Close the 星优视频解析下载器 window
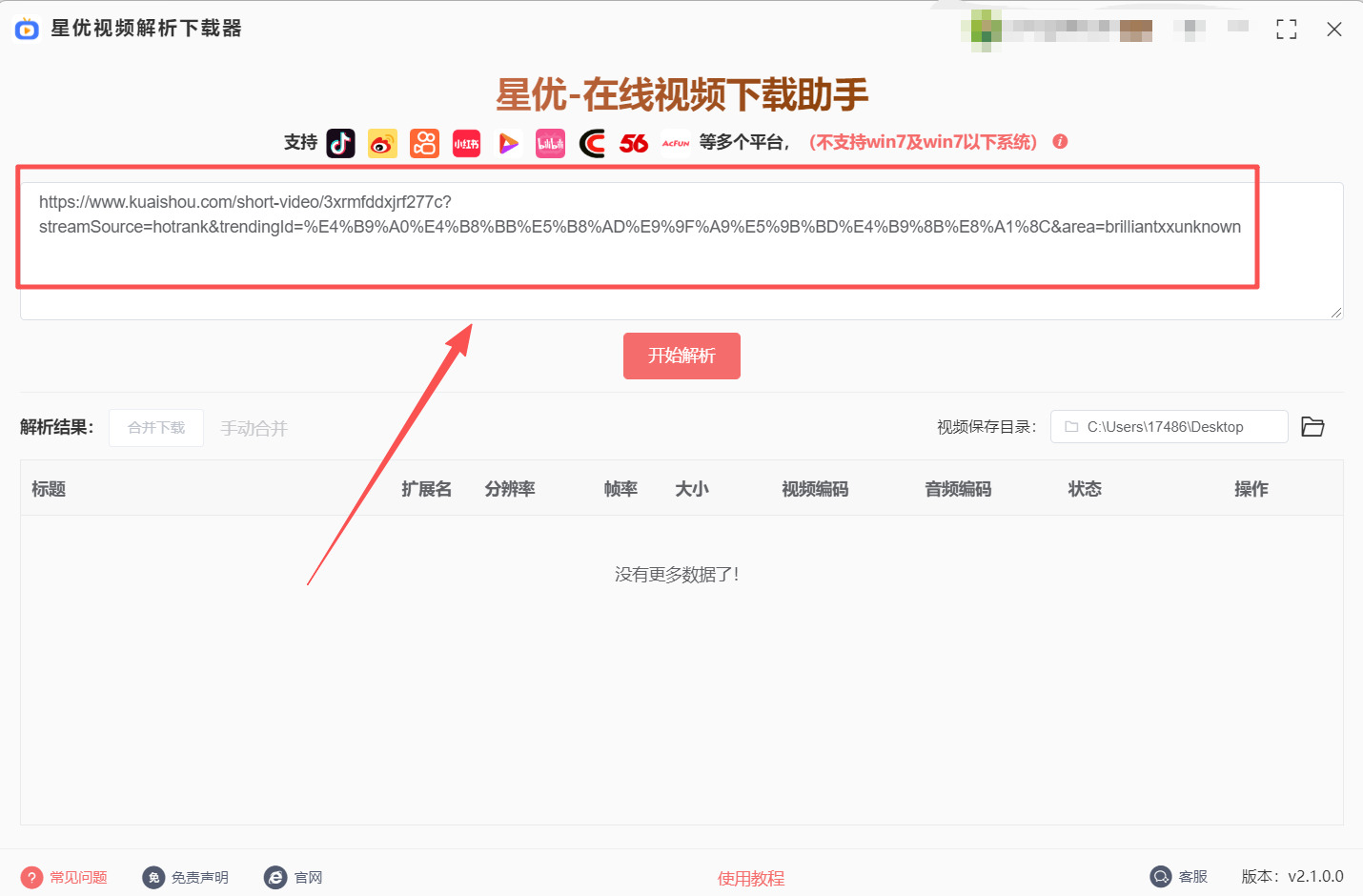 coord(1334,30)
